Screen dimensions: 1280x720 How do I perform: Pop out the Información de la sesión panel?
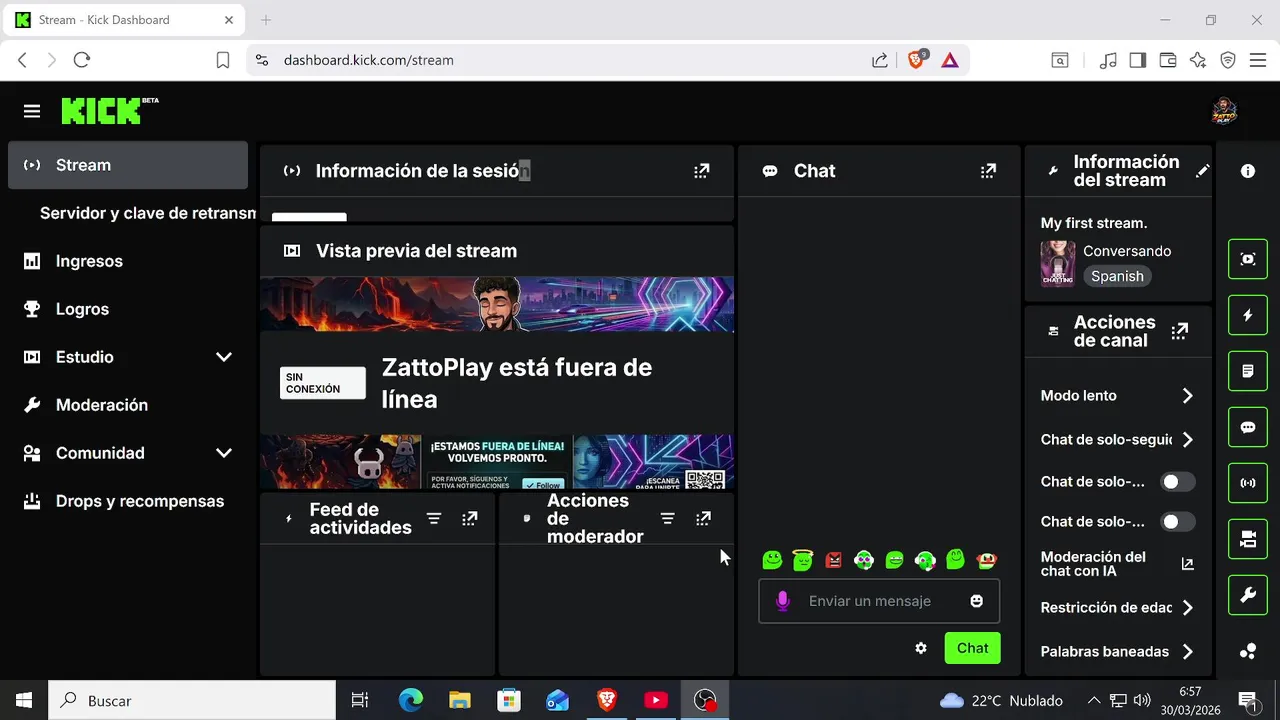click(701, 171)
